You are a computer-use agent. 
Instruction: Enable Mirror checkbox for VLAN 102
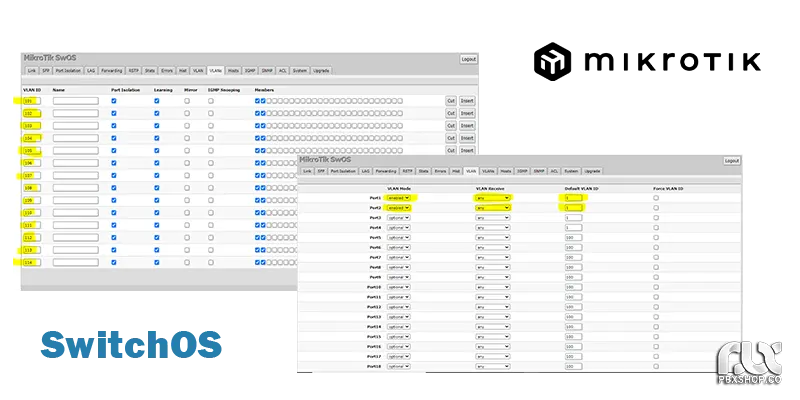click(x=187, y=114)
